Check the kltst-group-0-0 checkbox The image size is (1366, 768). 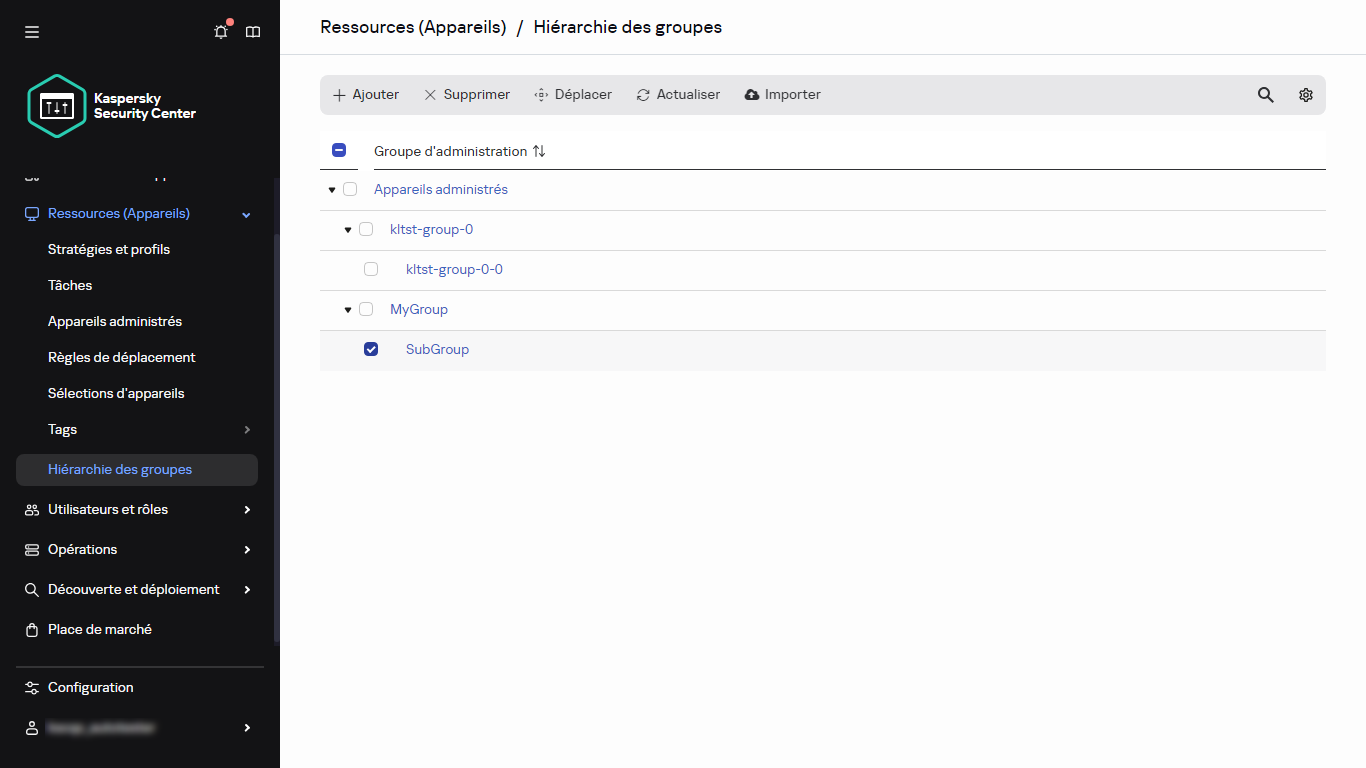[x=371, y=269]
